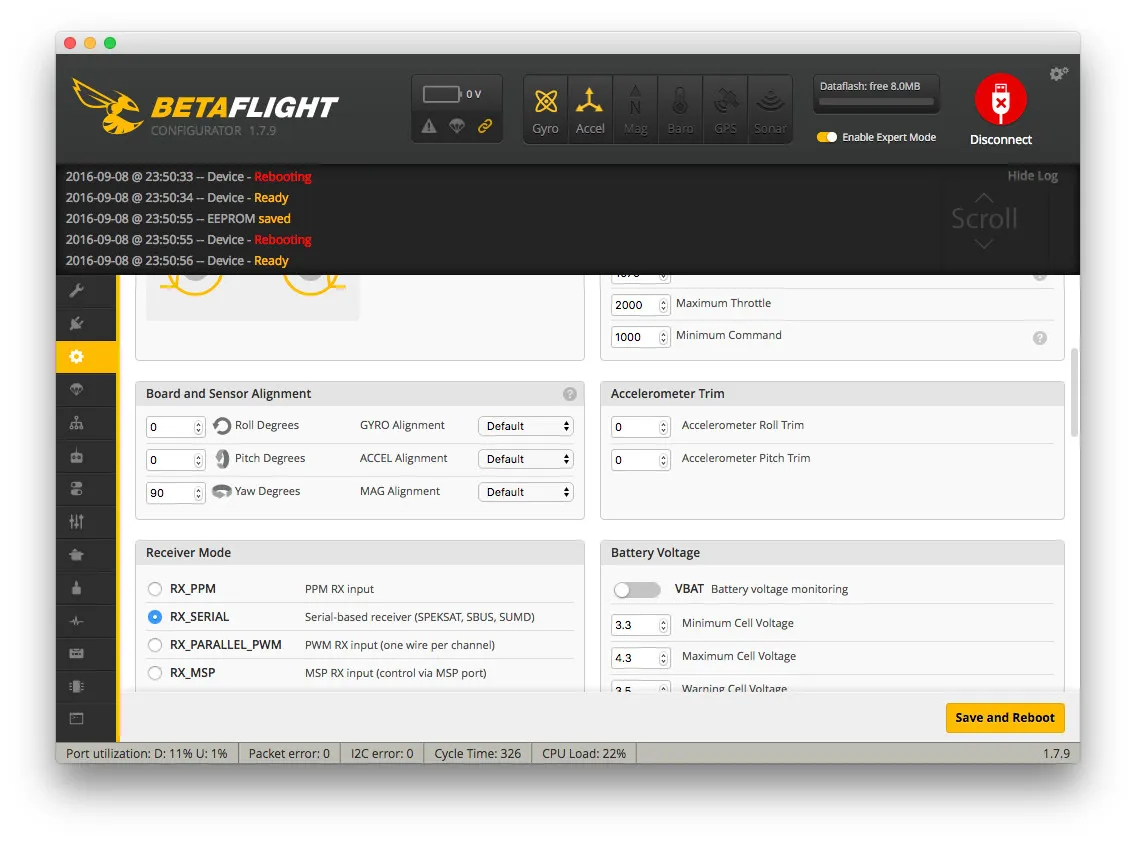Open the GYRO Alignment dropdown
The height and width of the screenshot is (843, 1136).
coord(525,426)
